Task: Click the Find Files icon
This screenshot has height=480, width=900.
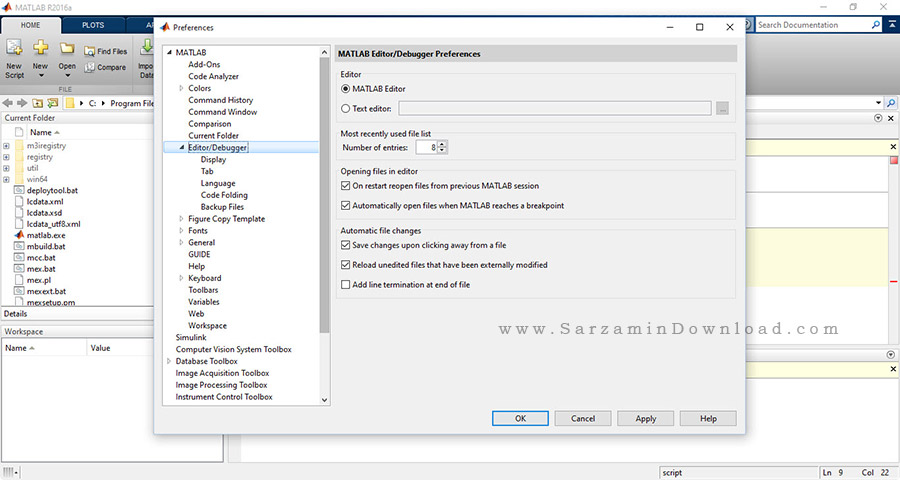Action: coord(90,51)
